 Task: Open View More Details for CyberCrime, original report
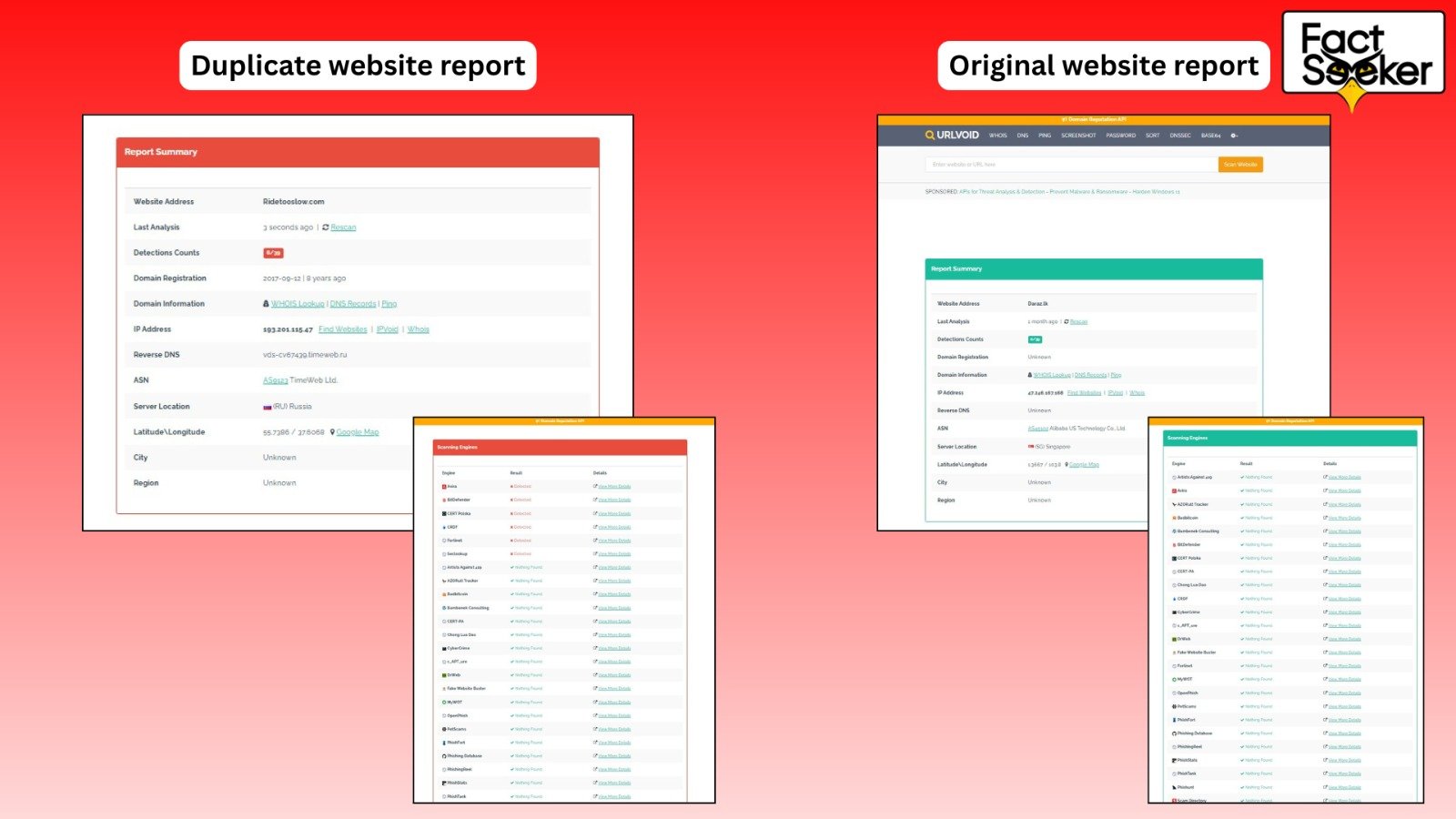[1345, 612]
